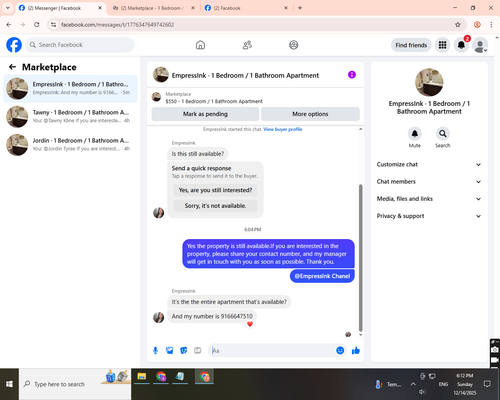This screenshot has height=400, width=500.
Task: Open File Explorer from the taskbar
Action: pyautogui.click(x=142, y=377)
